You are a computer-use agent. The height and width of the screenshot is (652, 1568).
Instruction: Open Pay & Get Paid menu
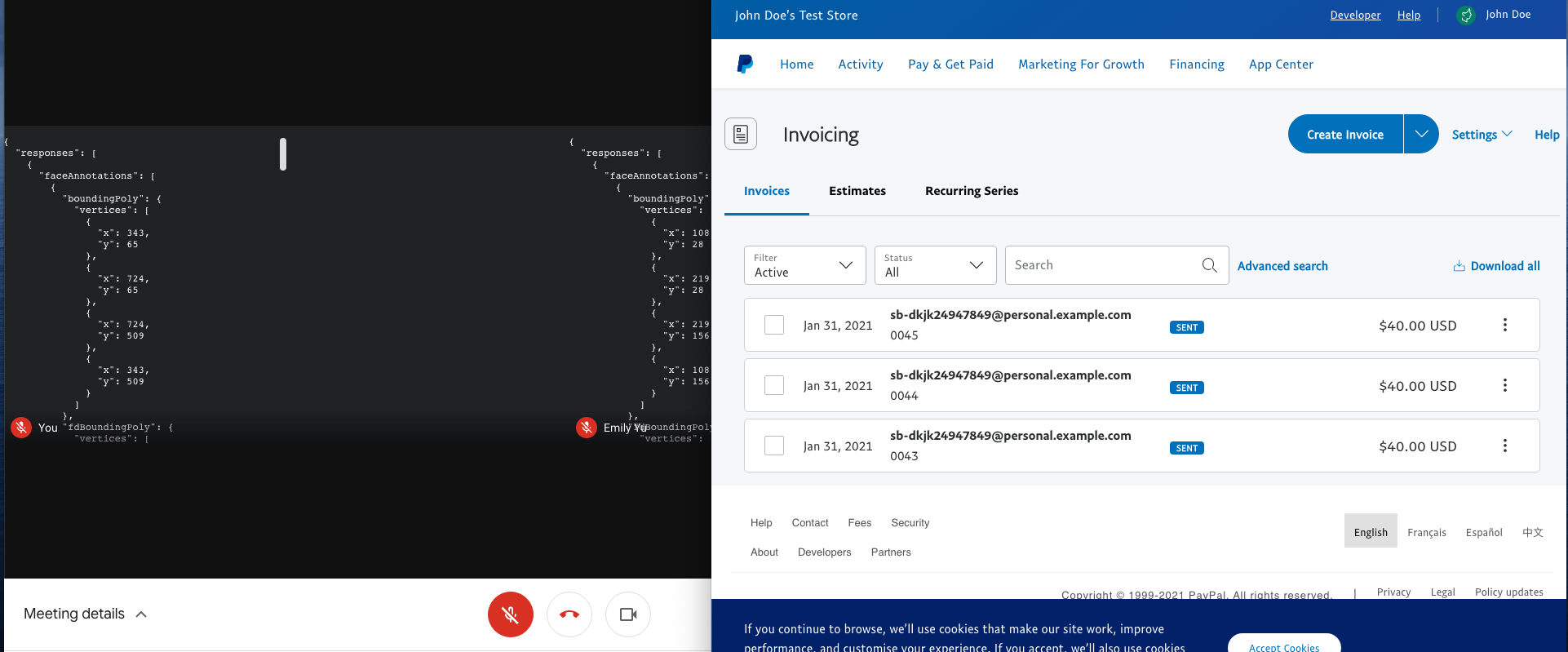(950, 64)
